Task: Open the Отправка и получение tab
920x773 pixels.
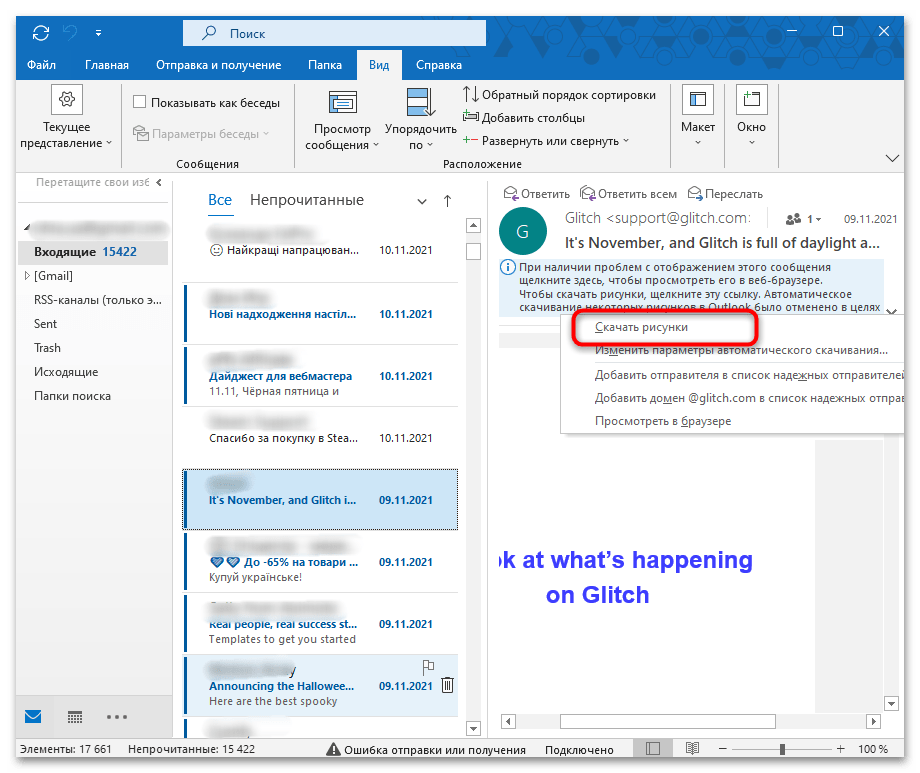Action: click(x=218, y=65)
